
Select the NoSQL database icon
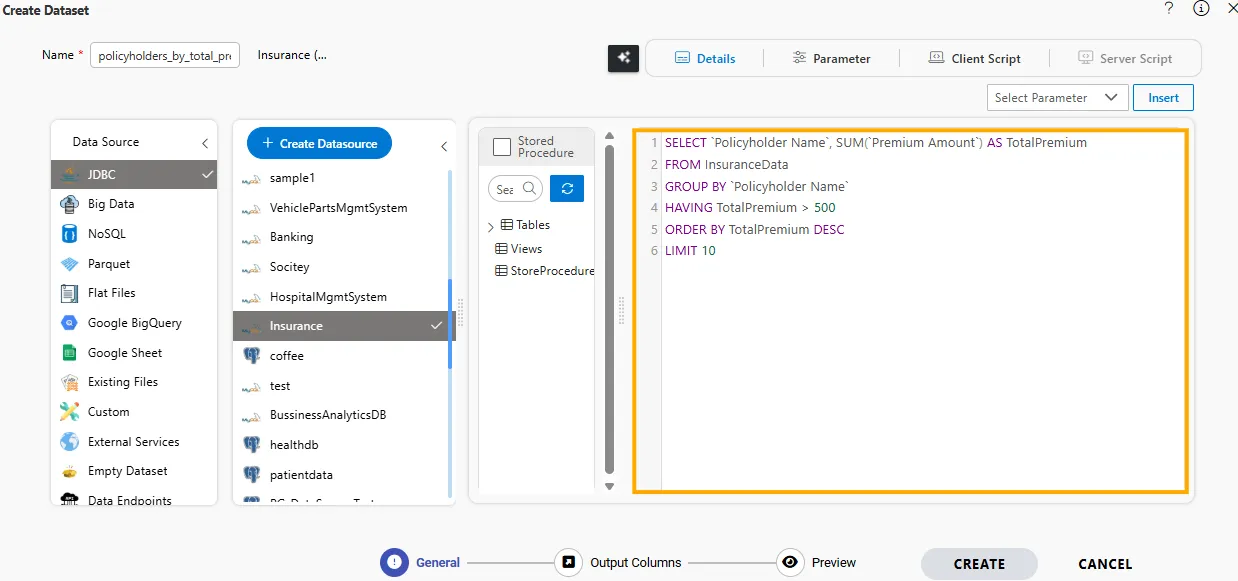(69, 234)
